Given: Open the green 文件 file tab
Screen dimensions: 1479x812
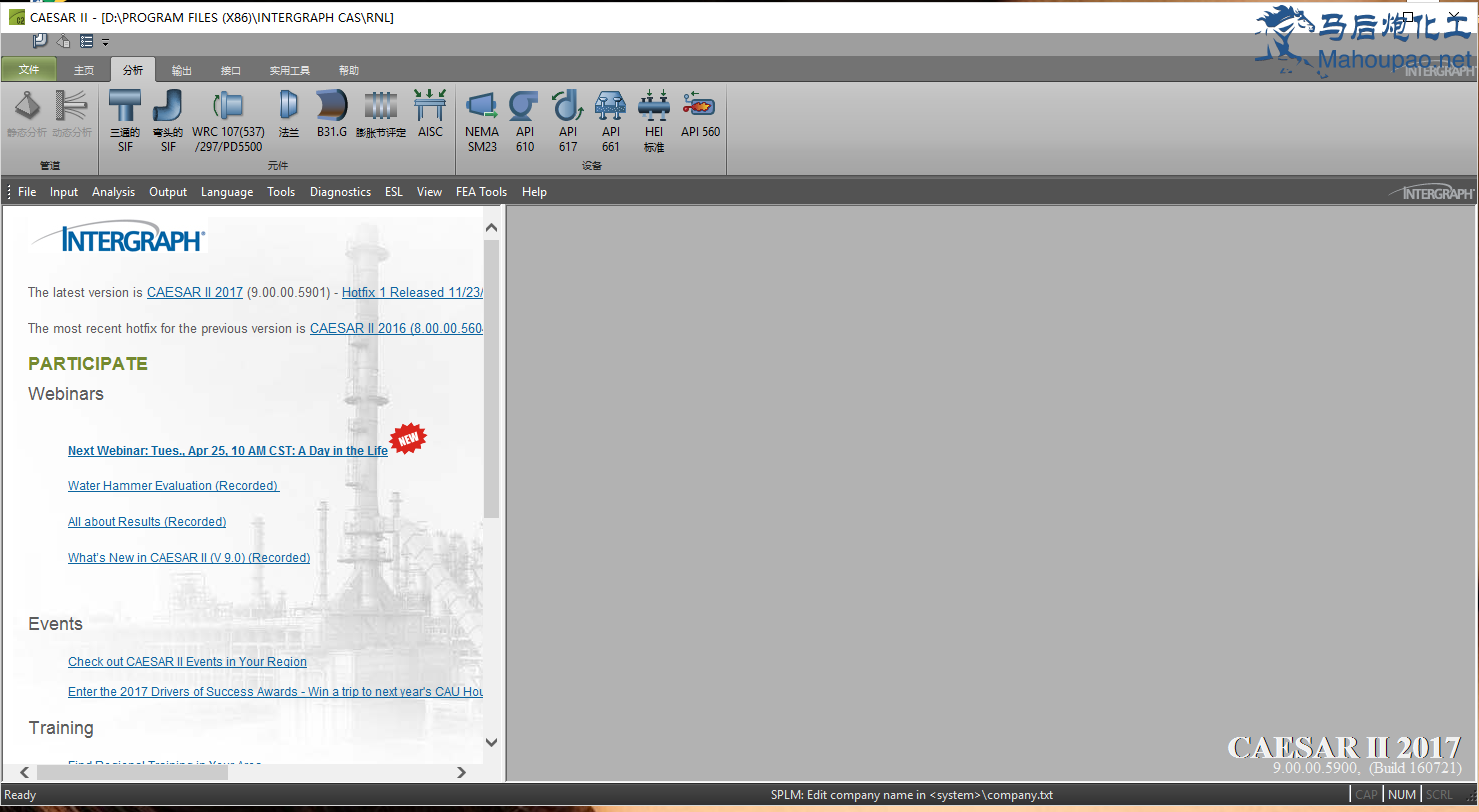Looking at the screenshot, I should pyautogui.click(x=29, y=70).
